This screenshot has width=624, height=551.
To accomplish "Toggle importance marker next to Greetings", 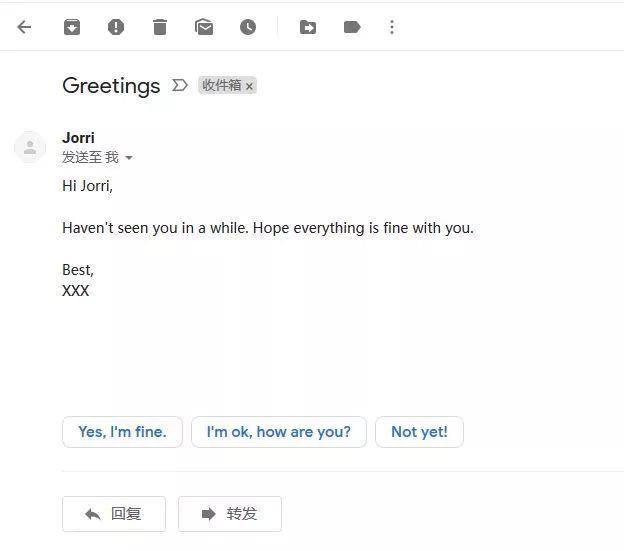I will (x=180, y=85).
